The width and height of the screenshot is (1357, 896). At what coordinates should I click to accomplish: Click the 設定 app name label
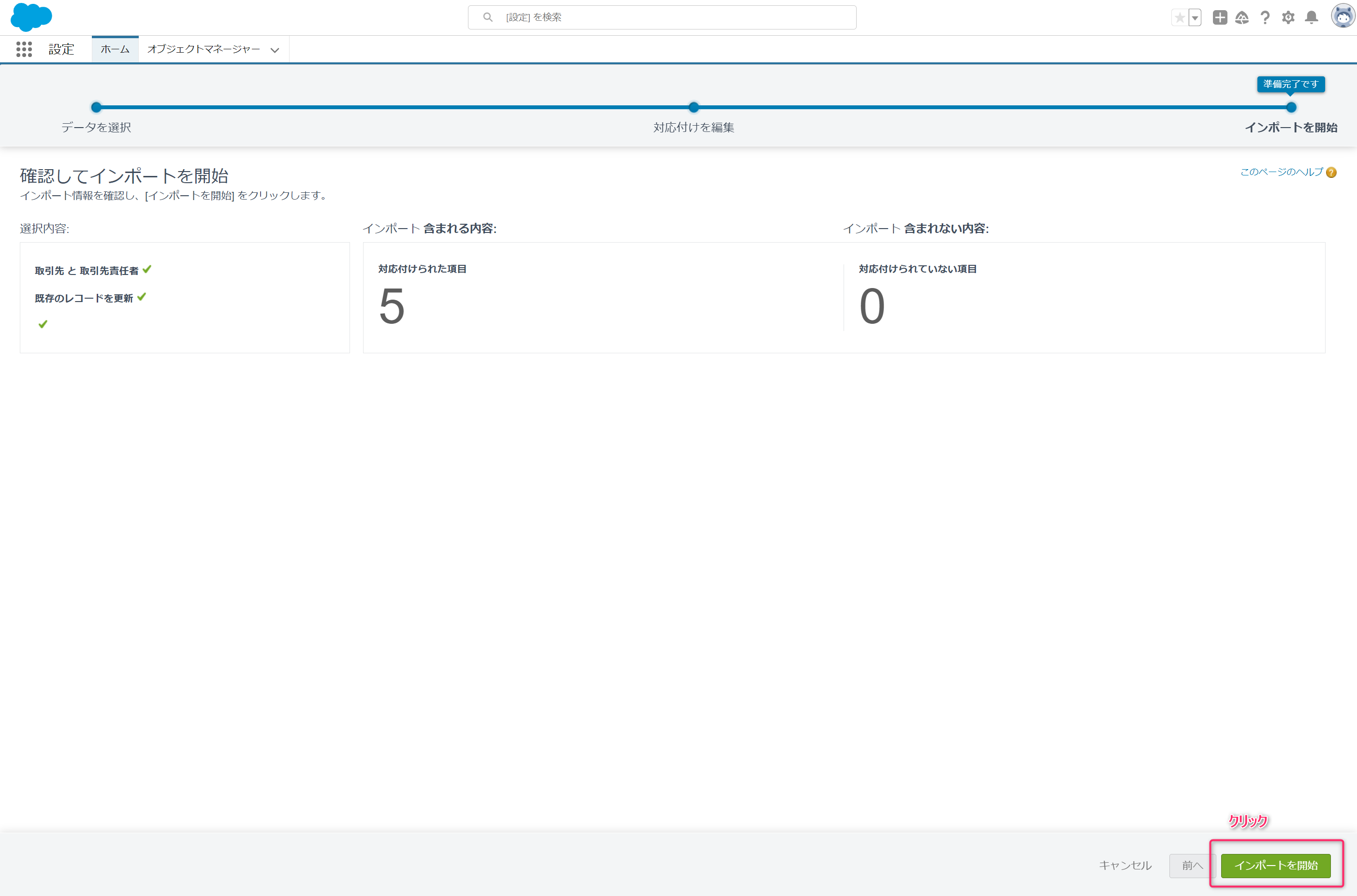tap(61, 49)
